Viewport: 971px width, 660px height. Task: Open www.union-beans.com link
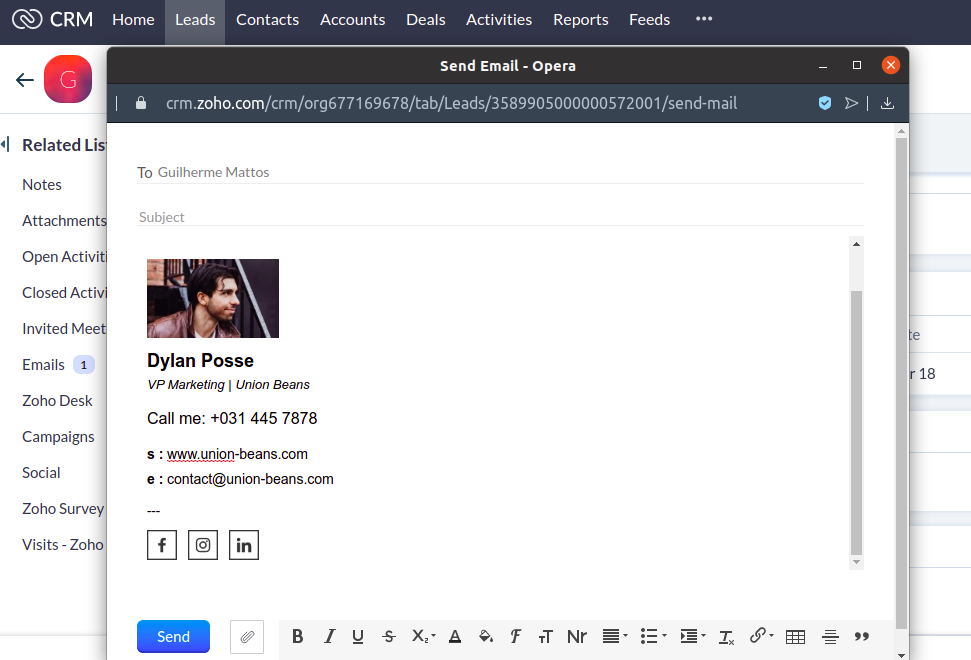[x=237, y=454]
